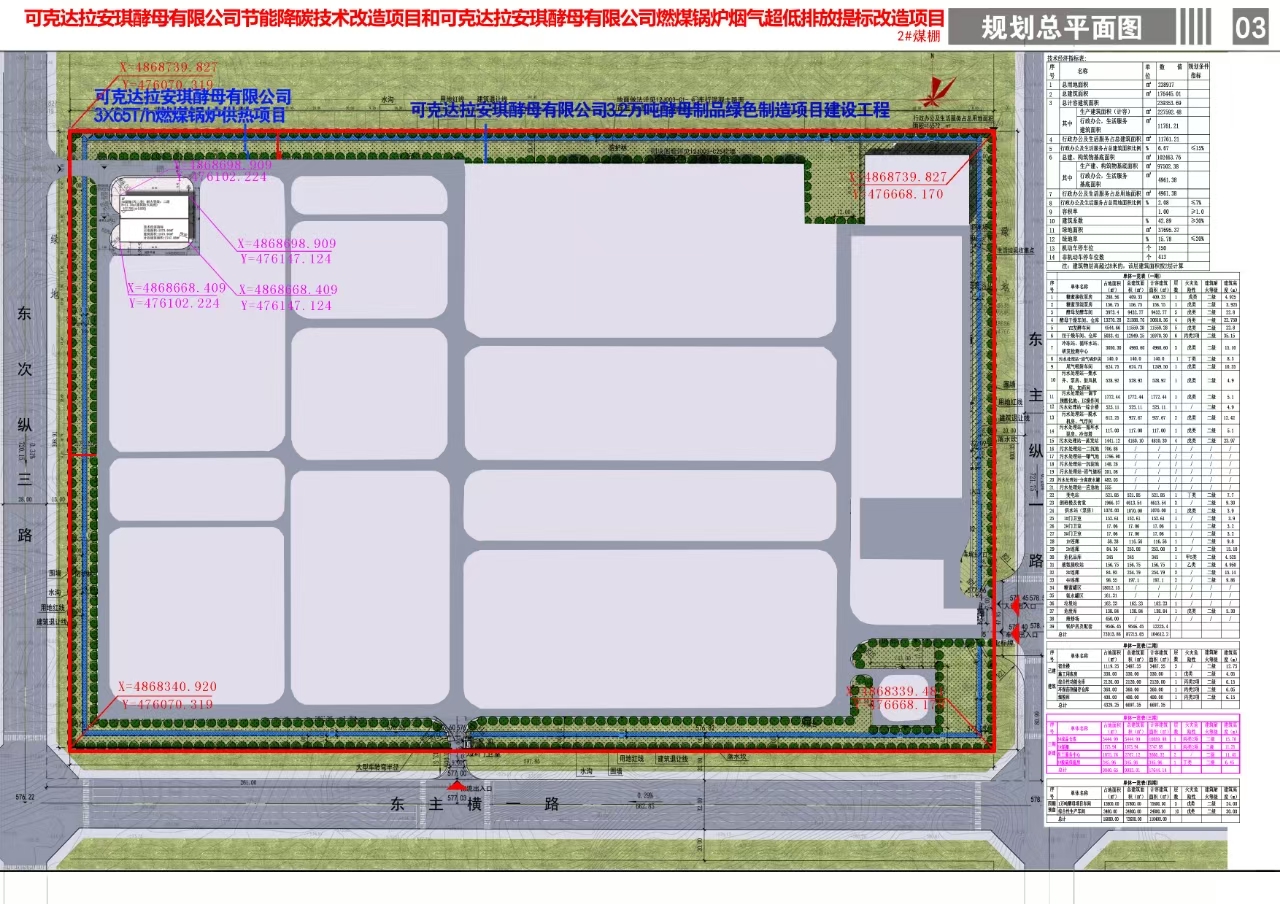Click the 技术经济指标表 table title
The image size is (1280, 904).
(x=1067, y=58)
